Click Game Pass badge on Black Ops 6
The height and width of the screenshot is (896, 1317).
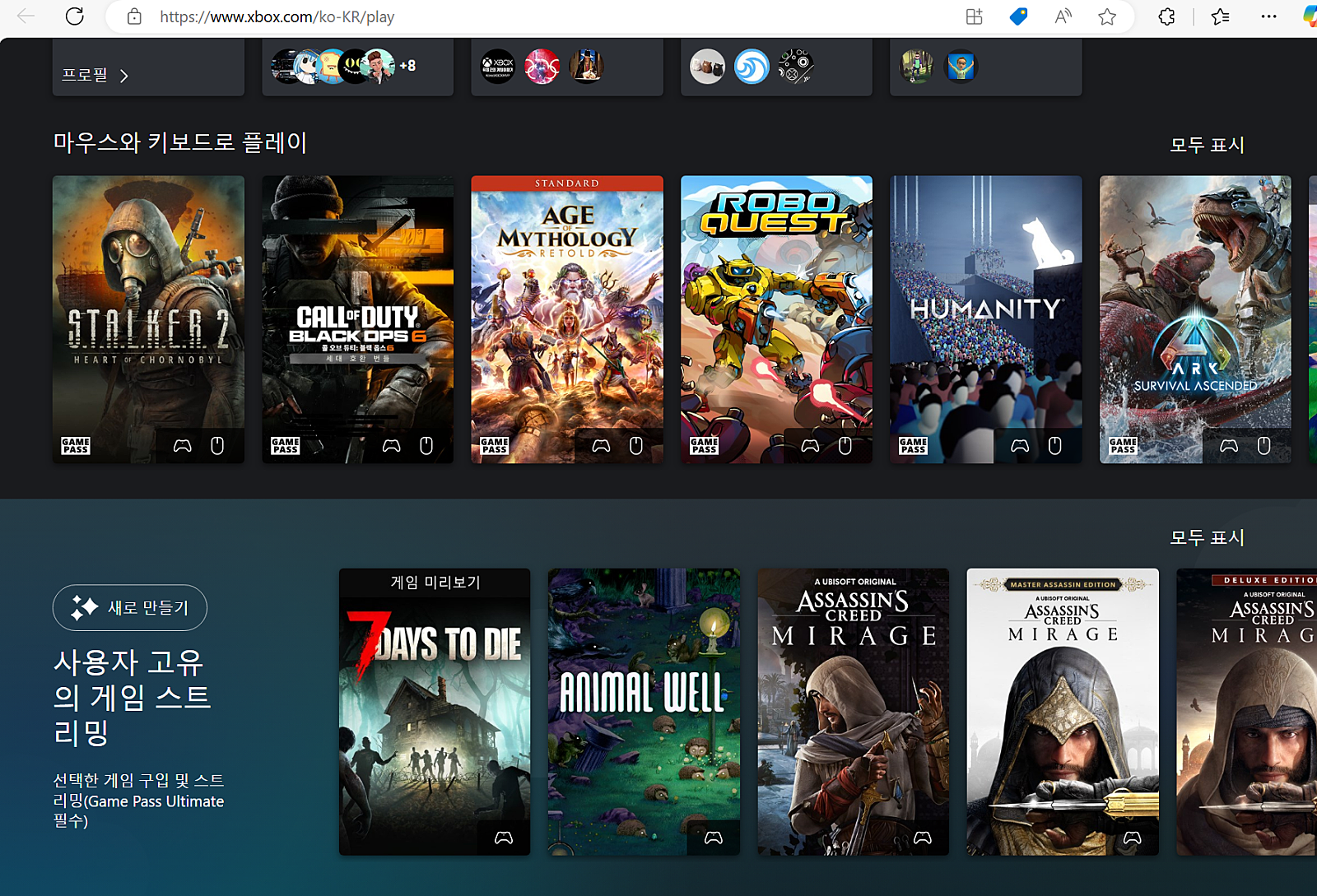pos(285,446)
